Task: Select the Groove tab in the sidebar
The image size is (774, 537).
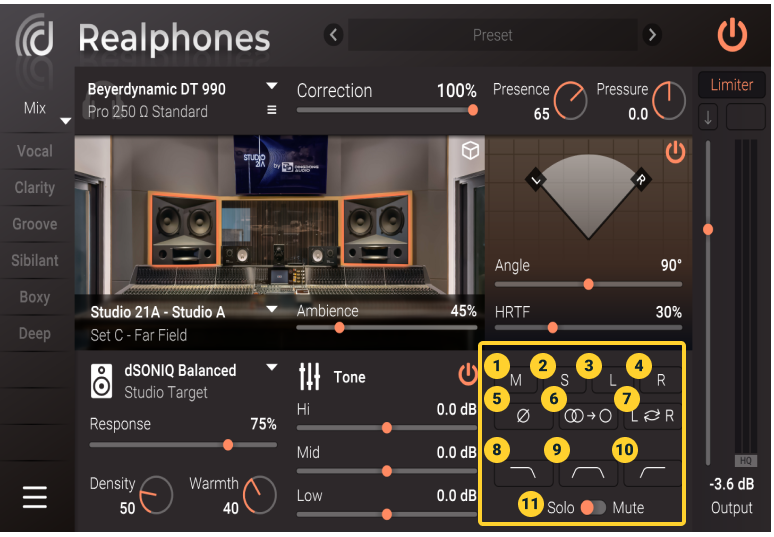Action: pos(35,224)
